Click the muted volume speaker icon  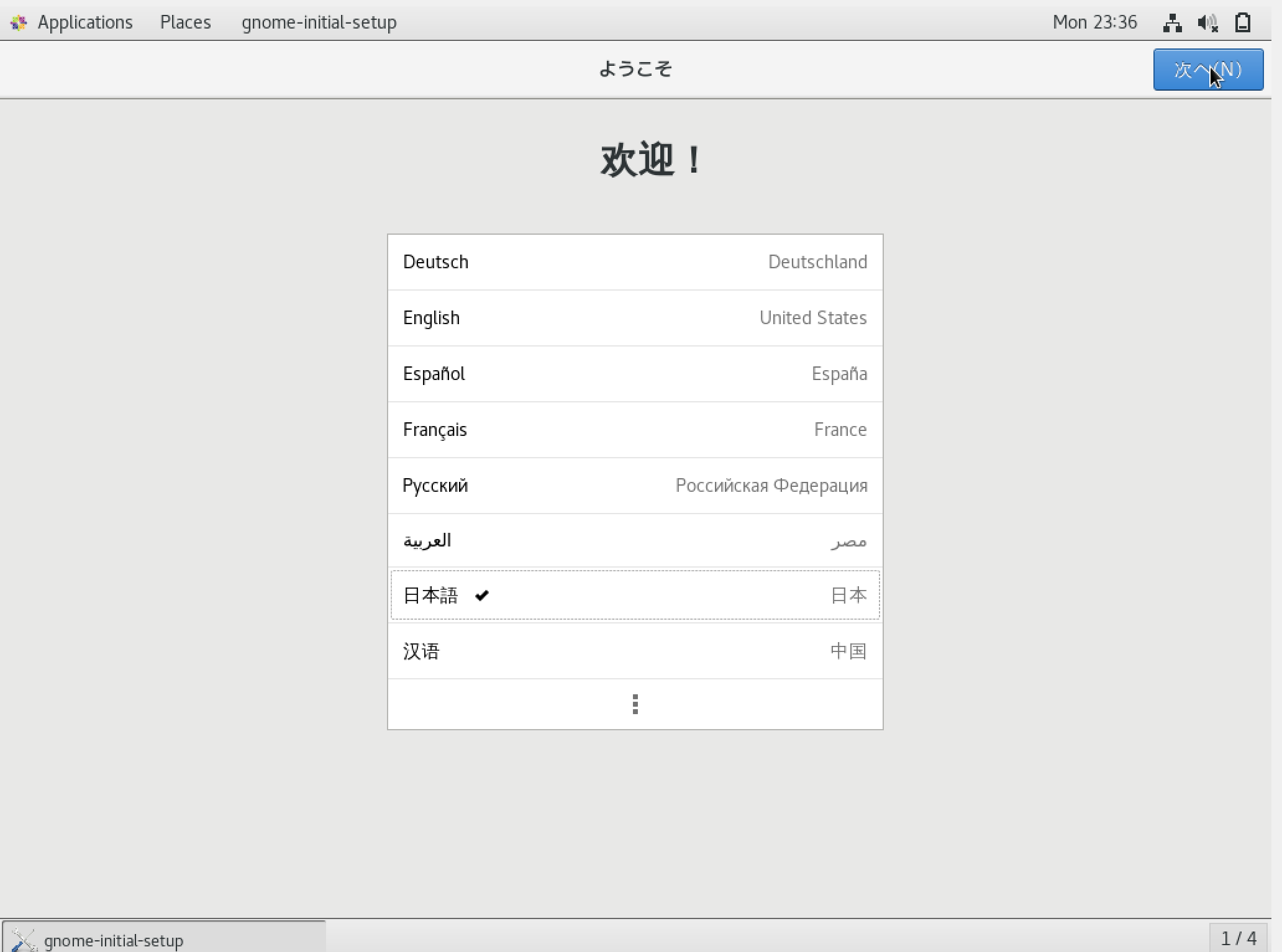click(1207, 23)
